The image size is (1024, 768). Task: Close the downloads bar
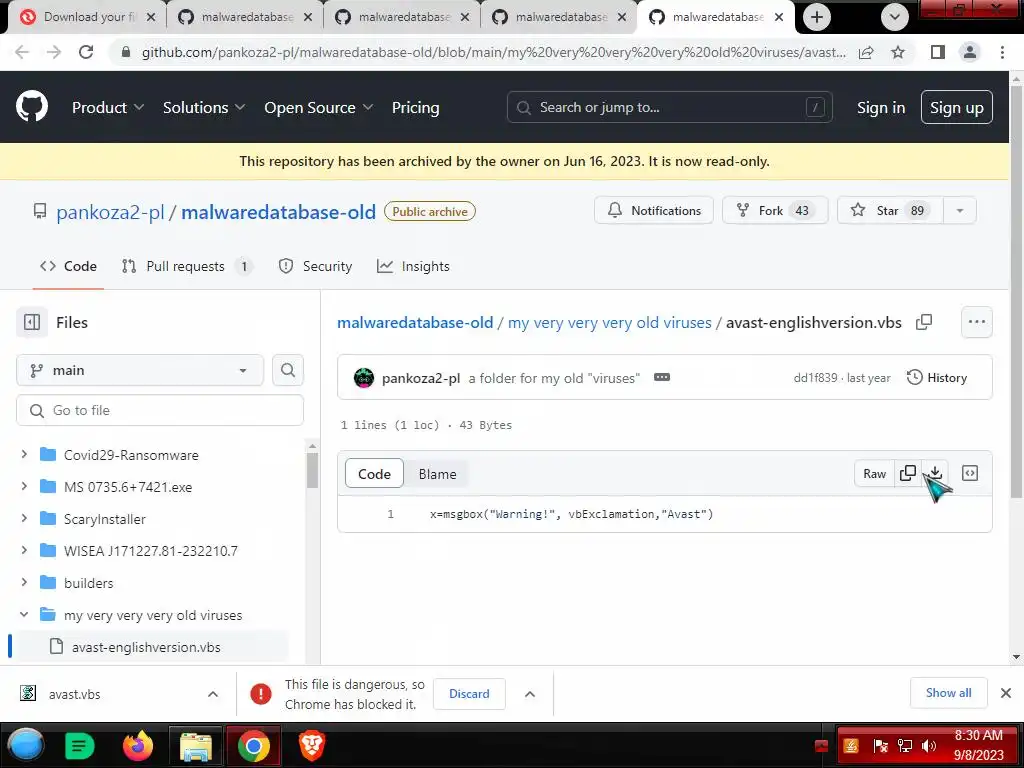(x=1006, y=693)
